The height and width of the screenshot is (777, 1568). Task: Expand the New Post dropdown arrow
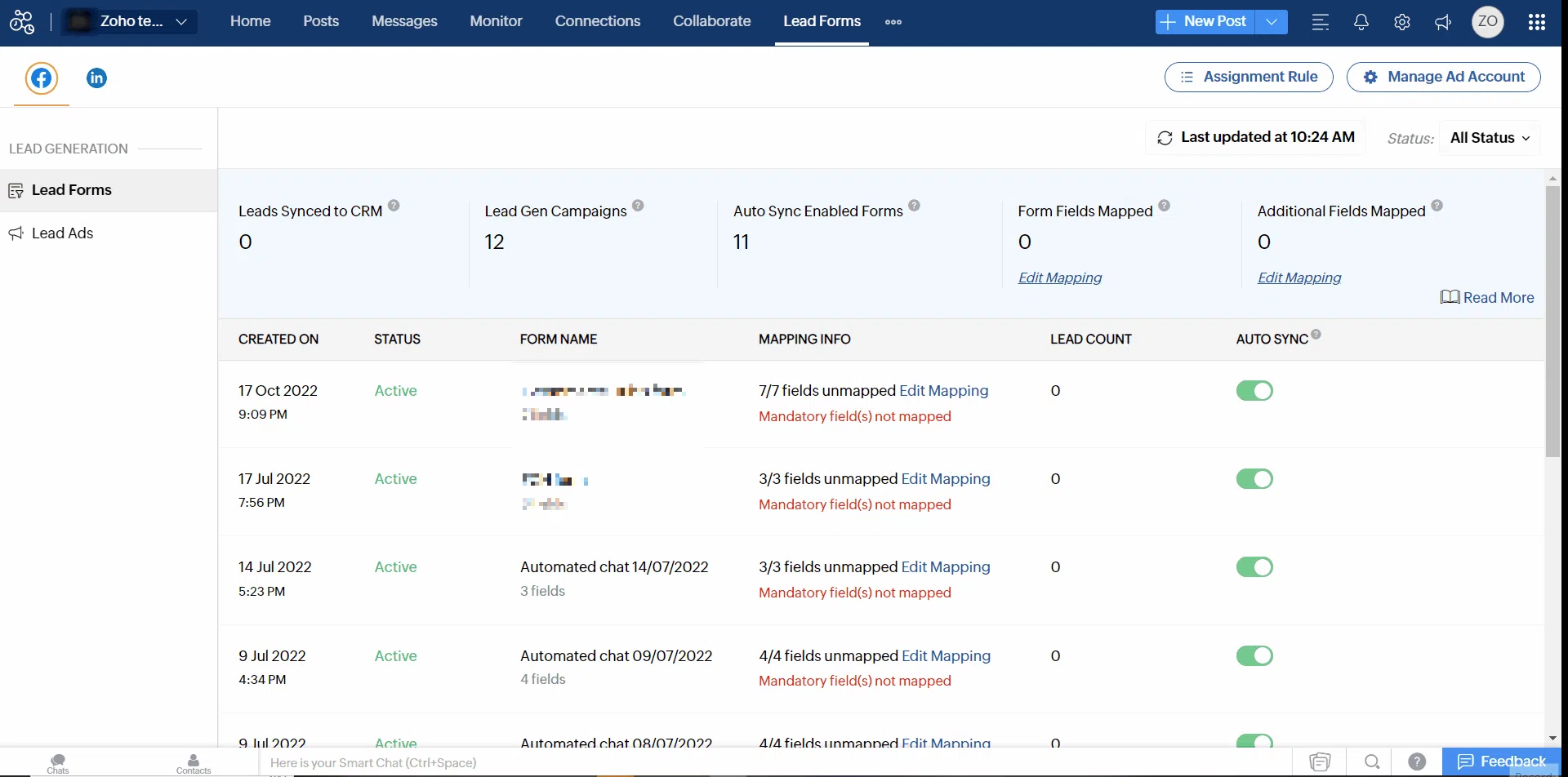point(1272,22)
